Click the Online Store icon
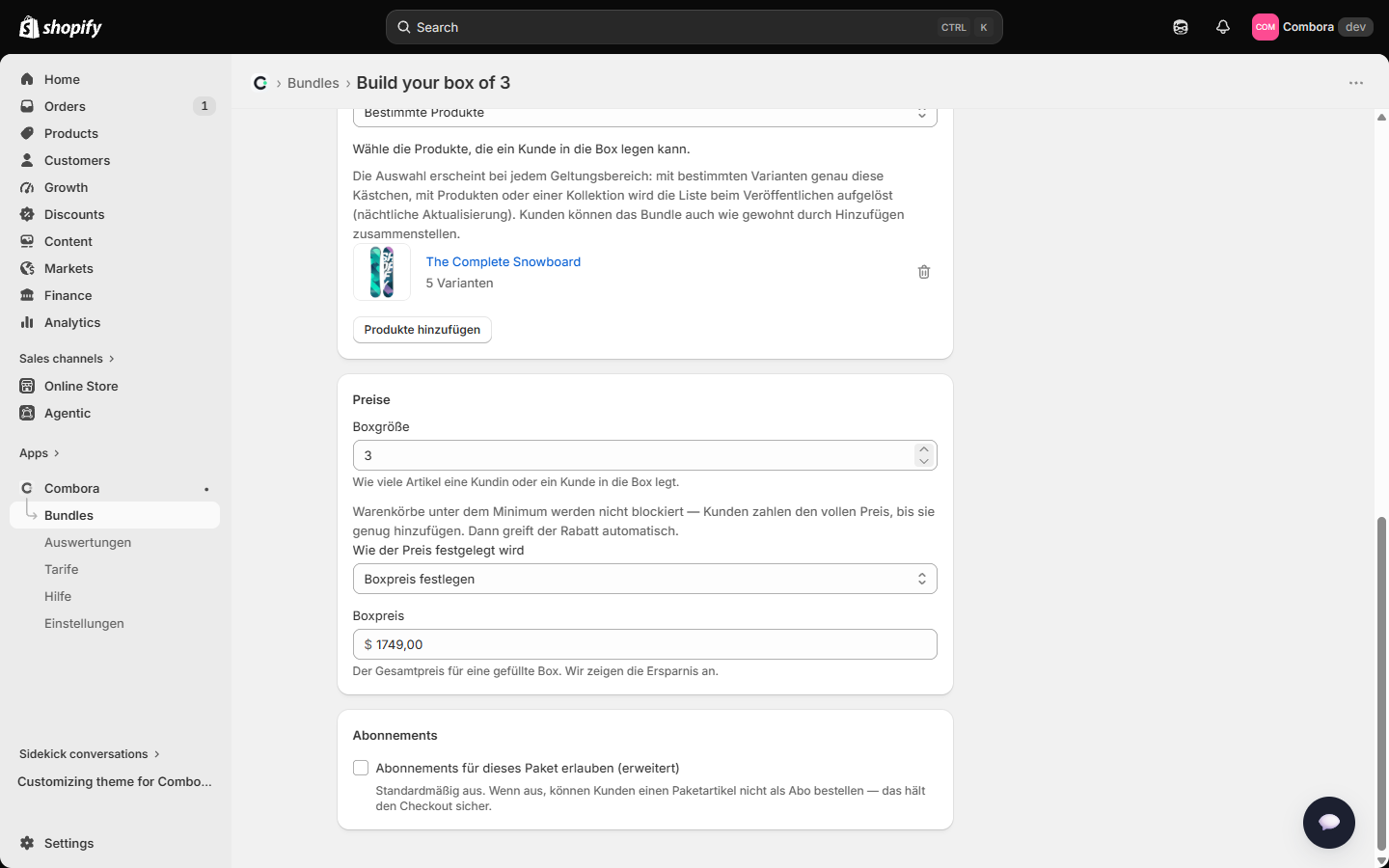 [x=27, y=386]
